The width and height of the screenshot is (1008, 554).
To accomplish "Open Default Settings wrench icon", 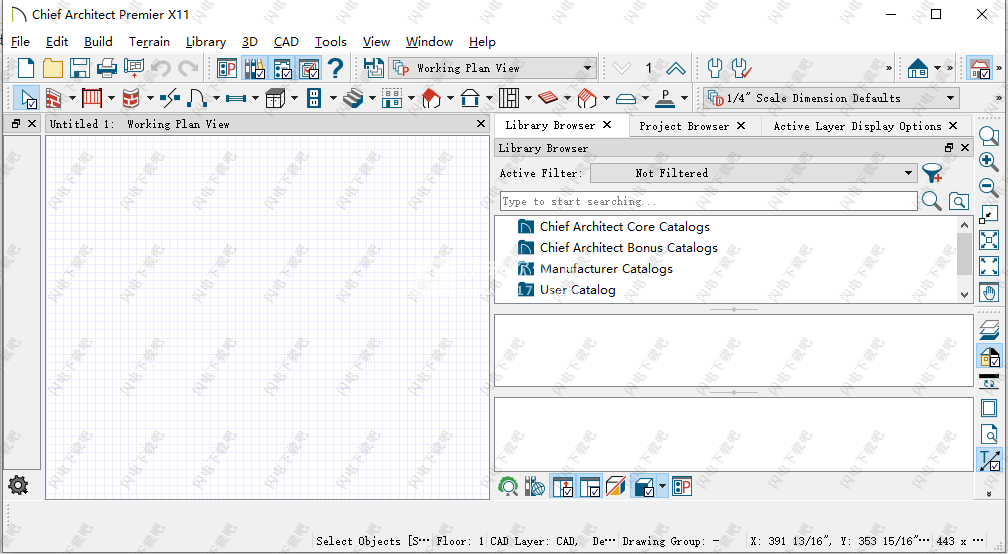I will pyautogui.click(x=714, y=68).
